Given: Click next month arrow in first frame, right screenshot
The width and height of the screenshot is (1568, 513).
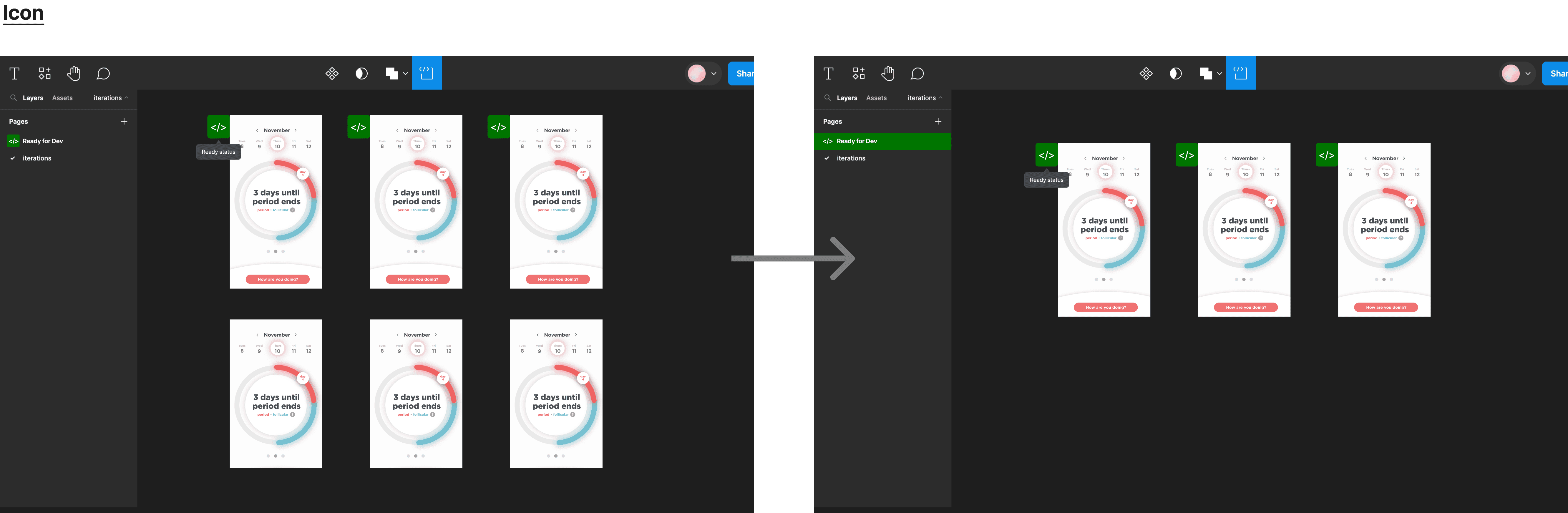Looking at the screenshot, I should tap(1124, 158).
